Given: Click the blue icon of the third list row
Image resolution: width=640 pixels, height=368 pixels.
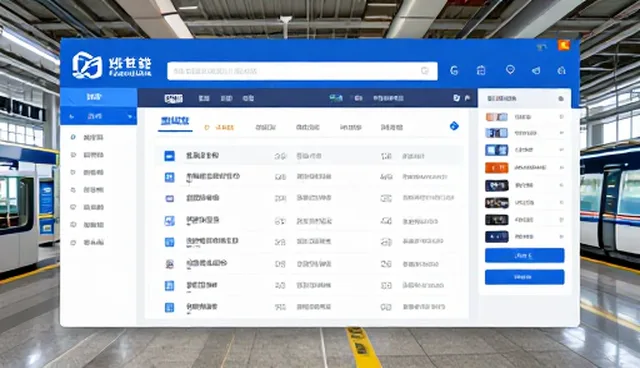Looking at the screenshot, I should coord(169,199).
